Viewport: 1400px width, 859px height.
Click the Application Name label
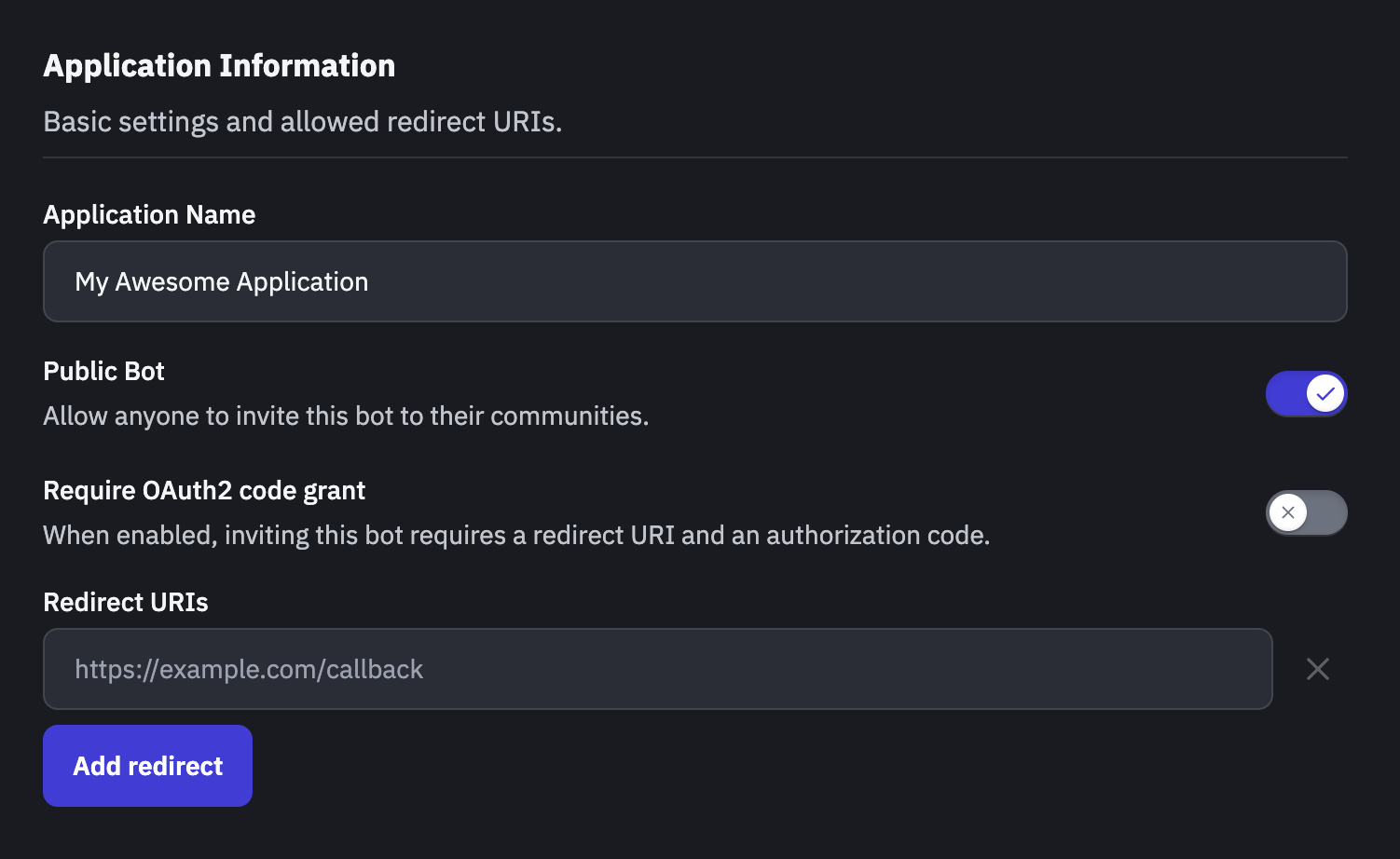149,214
